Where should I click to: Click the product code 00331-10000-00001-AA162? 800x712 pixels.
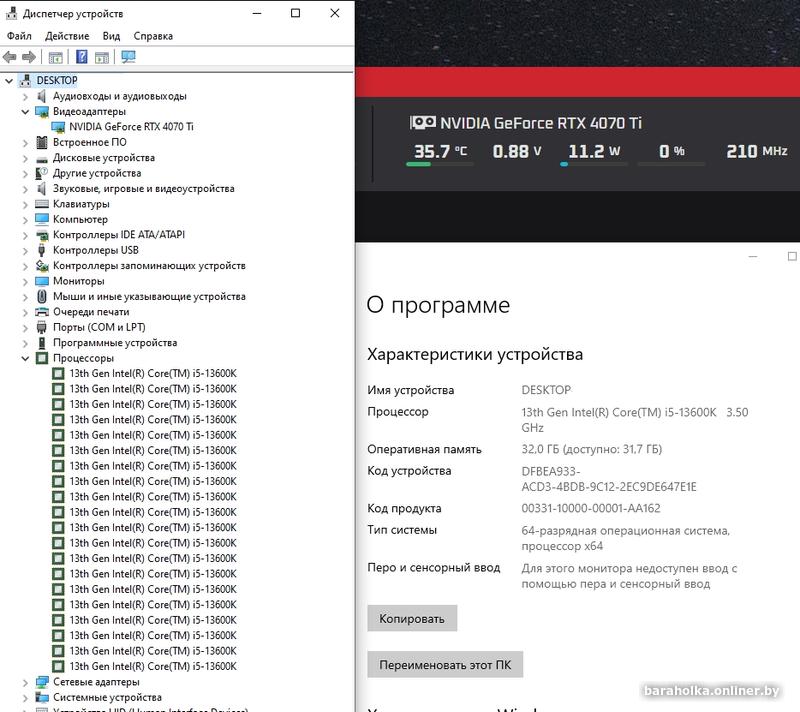click(x=591, y=508)
